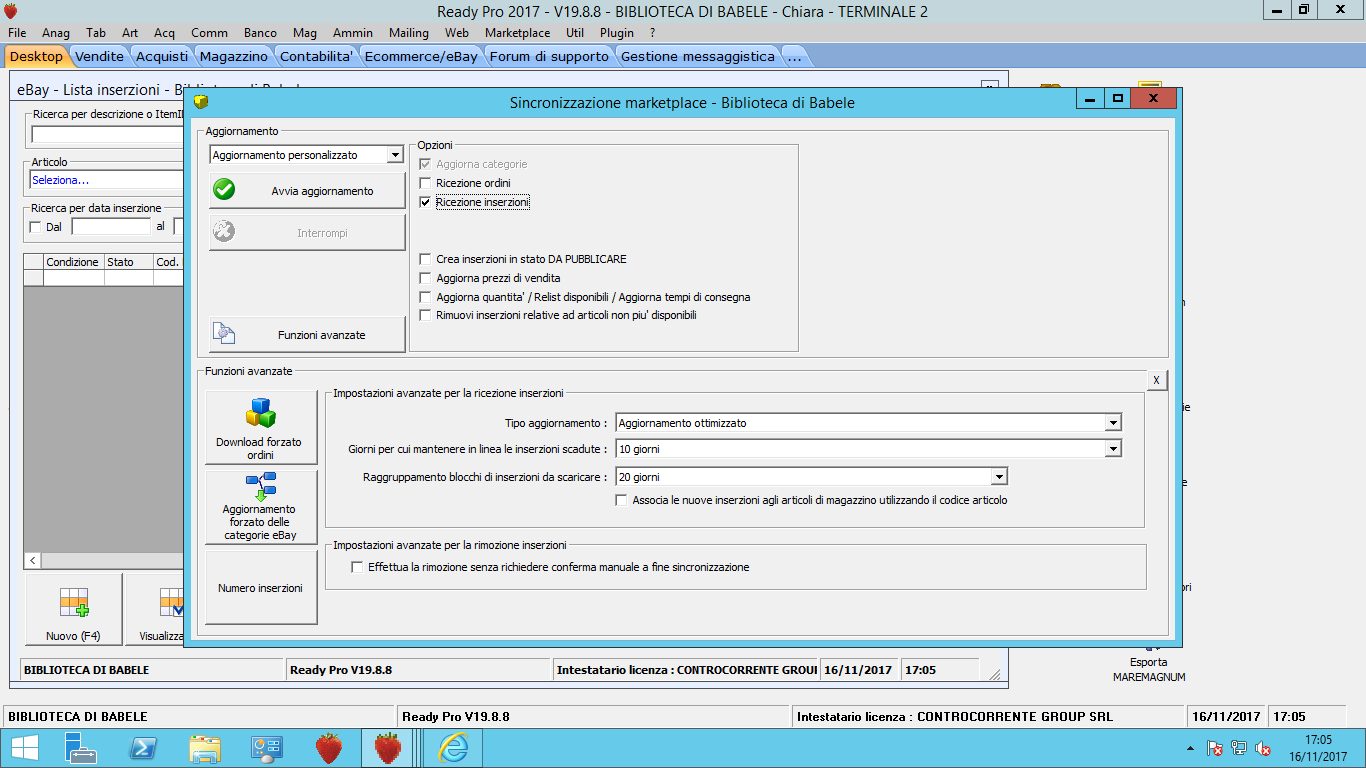
Task: Open the Mailing menu
Action: (x=409, y=33)
